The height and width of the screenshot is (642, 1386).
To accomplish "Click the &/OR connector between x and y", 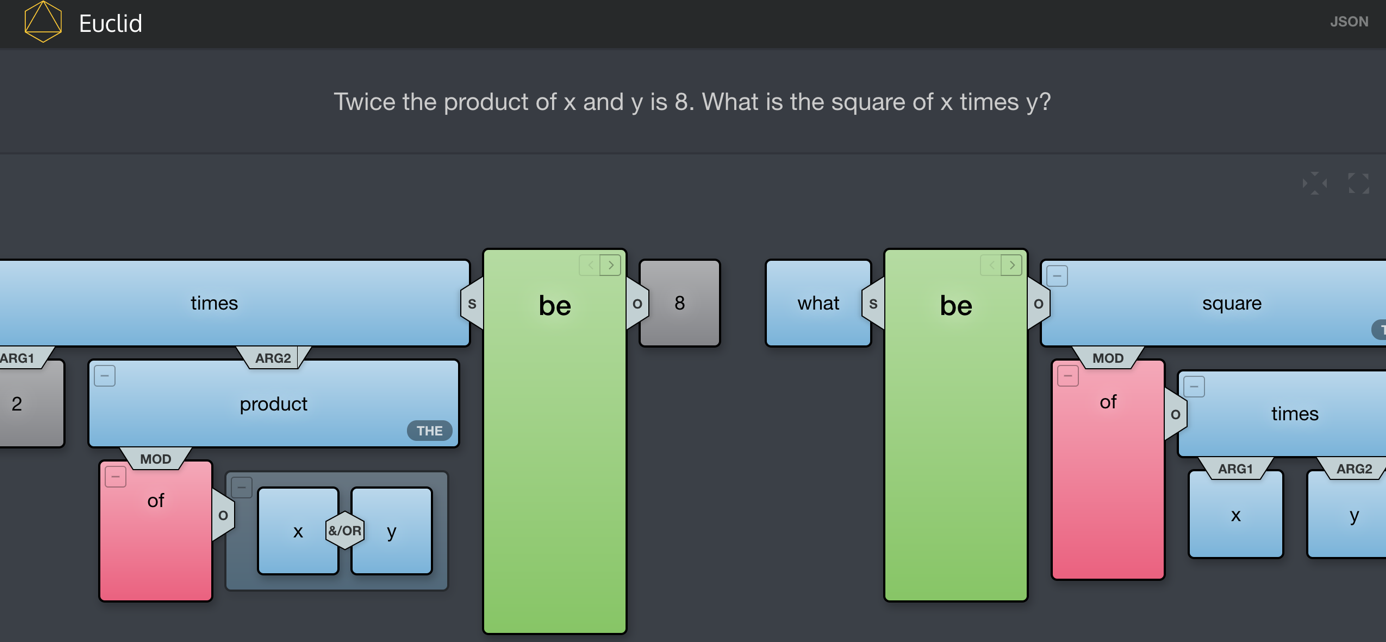I will [x=345, y=531].
